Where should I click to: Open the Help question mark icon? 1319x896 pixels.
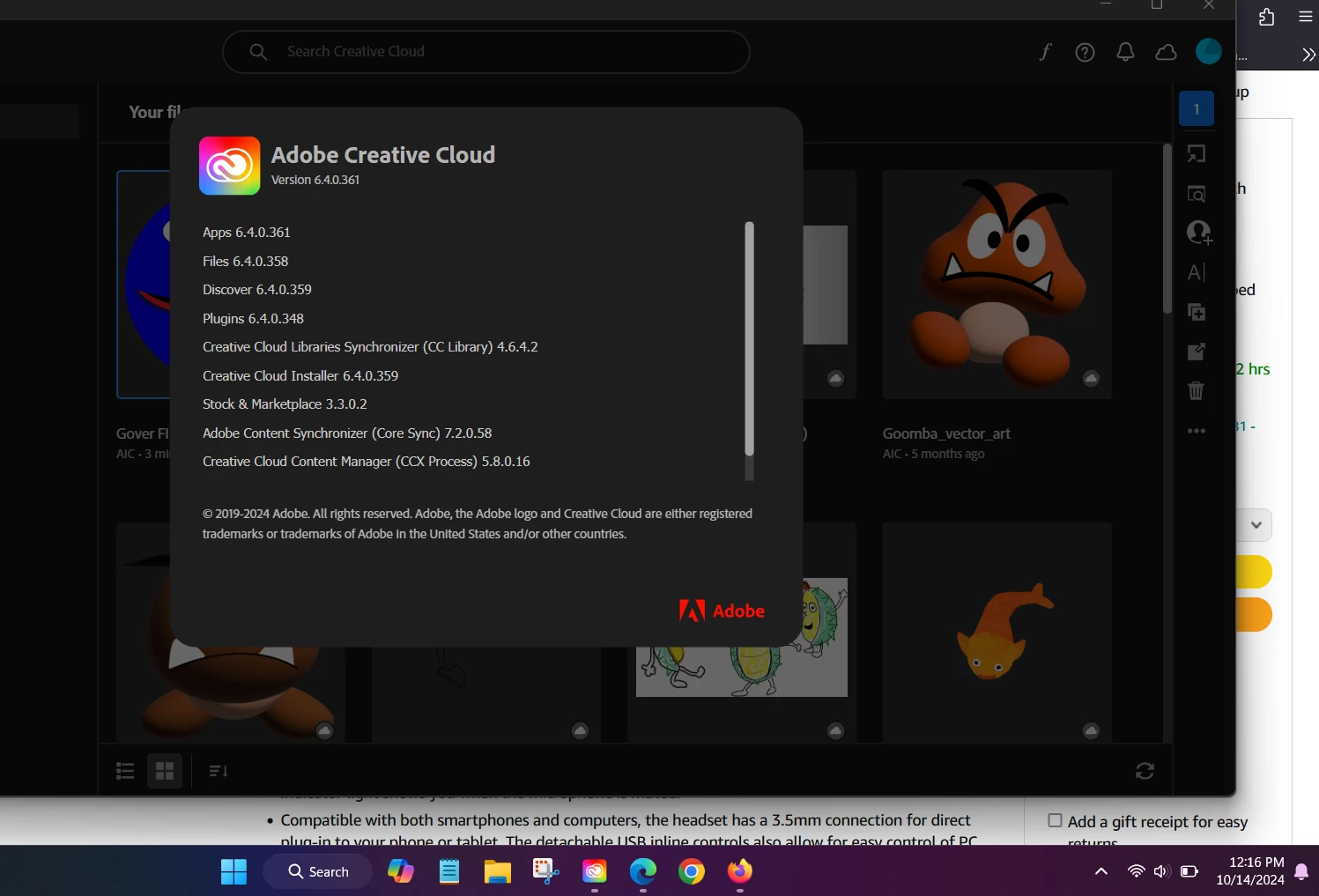(1085, 52)
